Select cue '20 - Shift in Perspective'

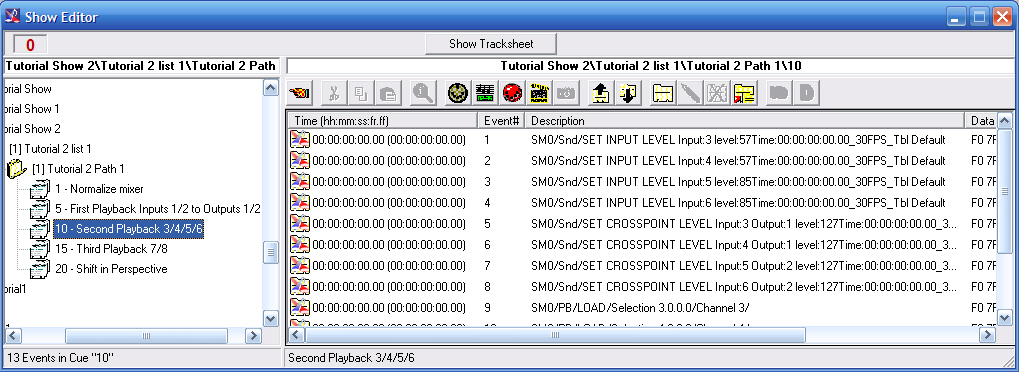point(110,269)
